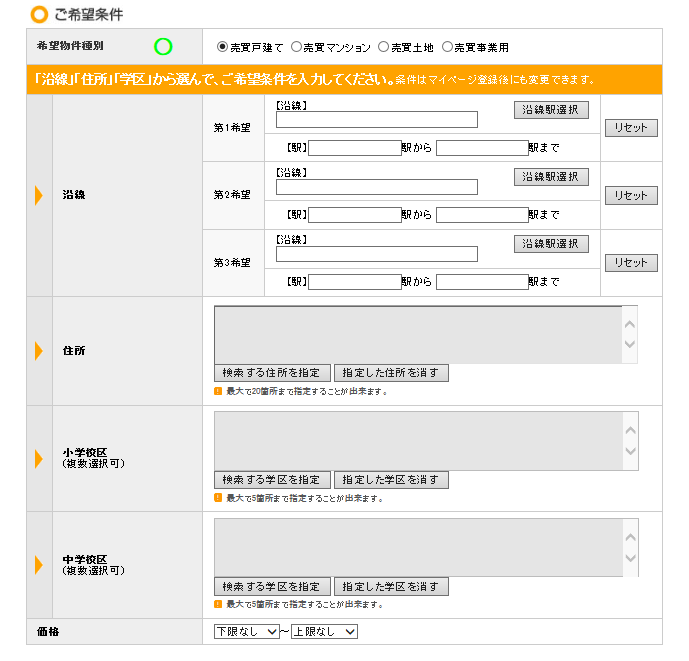Click the 第2希望 starting station field

click(x=354, y=215)
